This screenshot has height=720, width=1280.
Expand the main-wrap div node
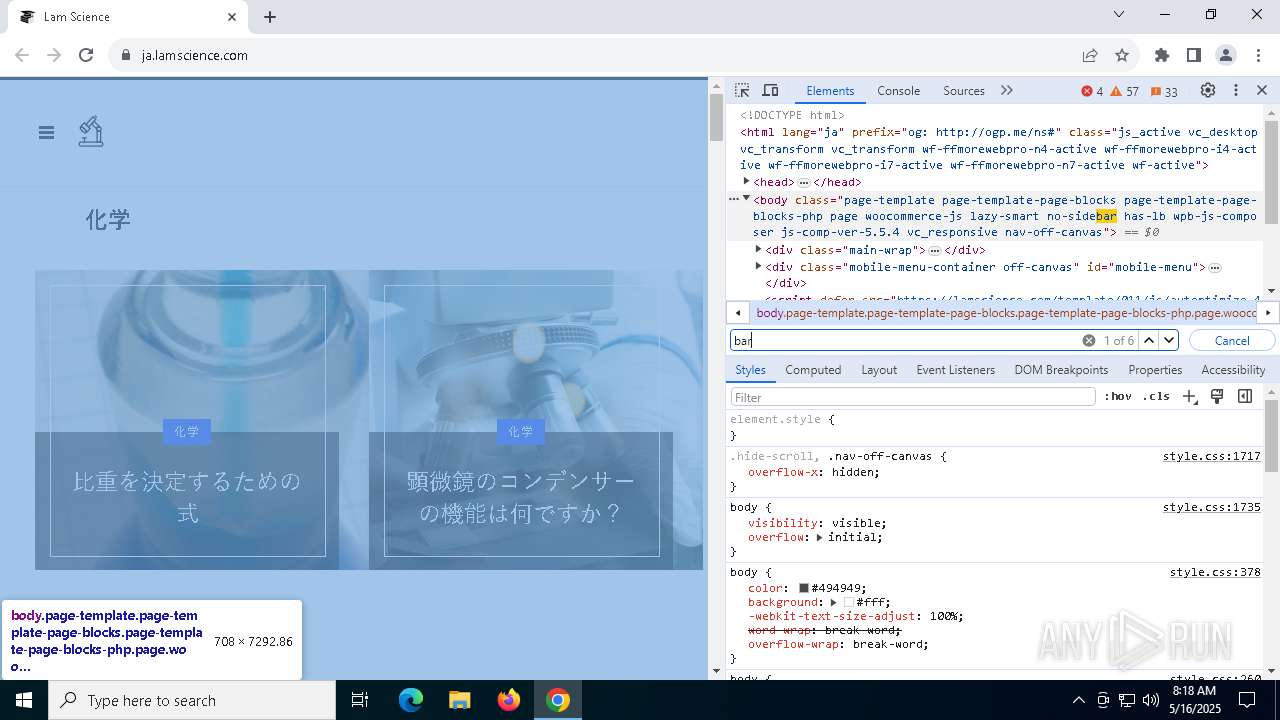coord(758,249)
